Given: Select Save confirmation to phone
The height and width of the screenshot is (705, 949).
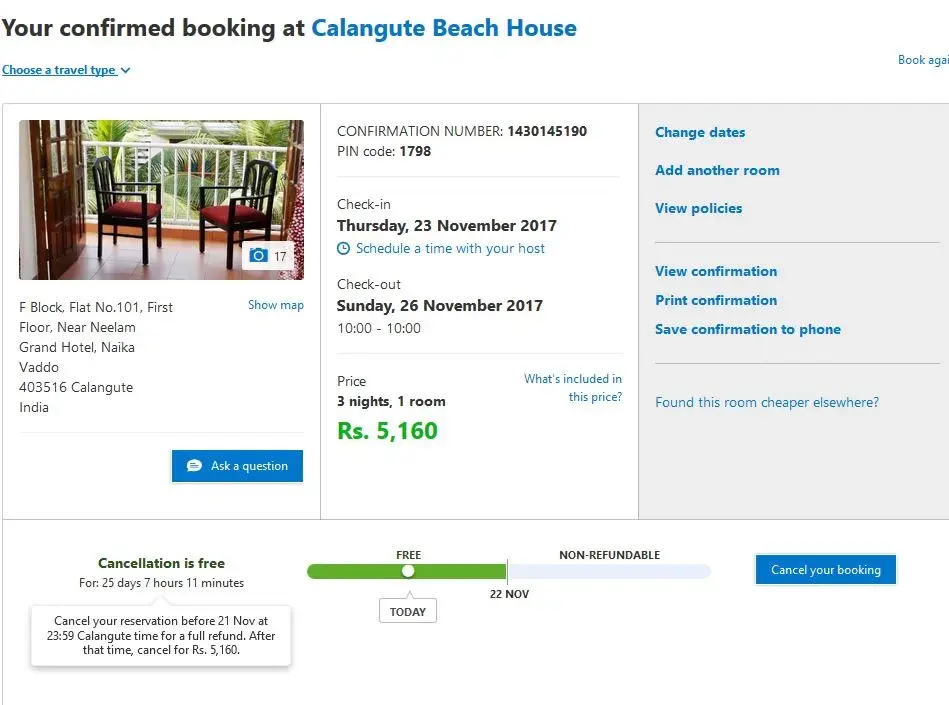Looking at the screenshot, I should pyautogui.click(x=748, y=329).
